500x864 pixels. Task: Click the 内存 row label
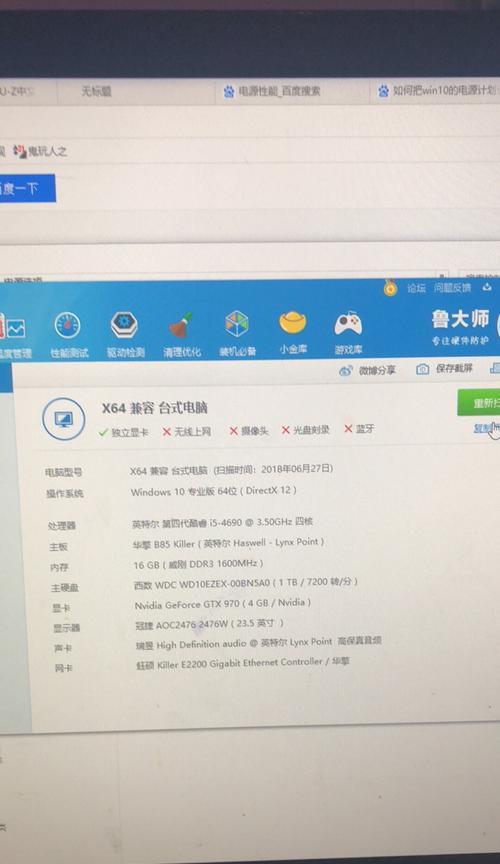tap(59, 568)
